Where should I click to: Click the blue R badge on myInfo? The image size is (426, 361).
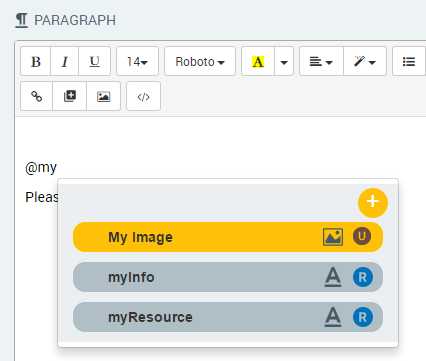(363, 277)
